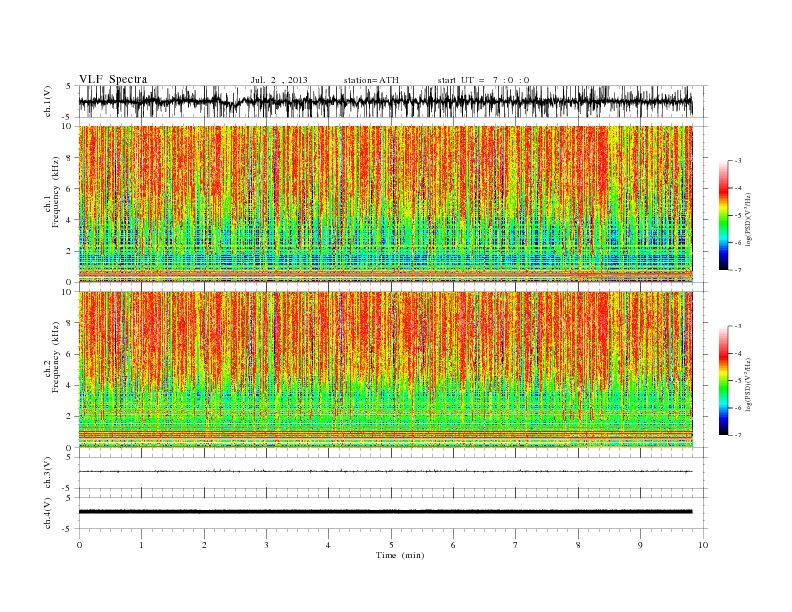The width and height of the screenshot is (792, 612).
Task: Click the "5" tick on the time axis
Action: (391, 545)
